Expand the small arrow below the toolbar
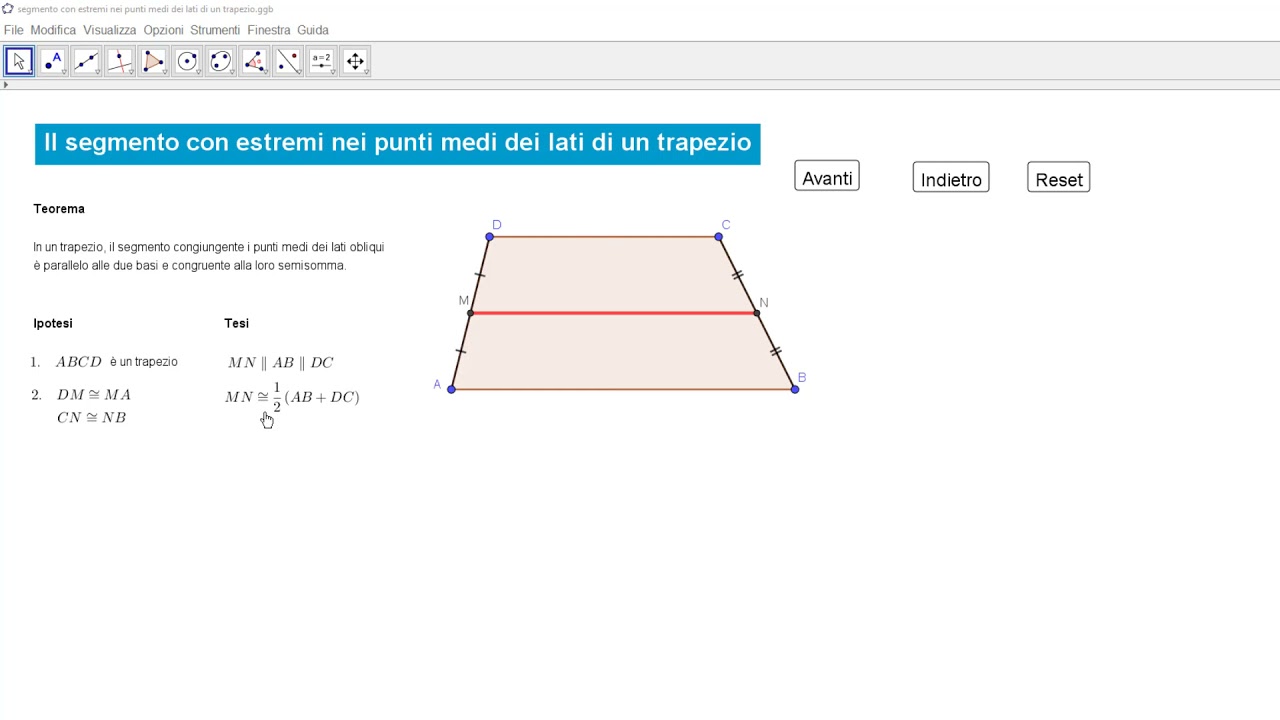The image size is (1280, 720). pyautogui.click(x=5, y=85)
